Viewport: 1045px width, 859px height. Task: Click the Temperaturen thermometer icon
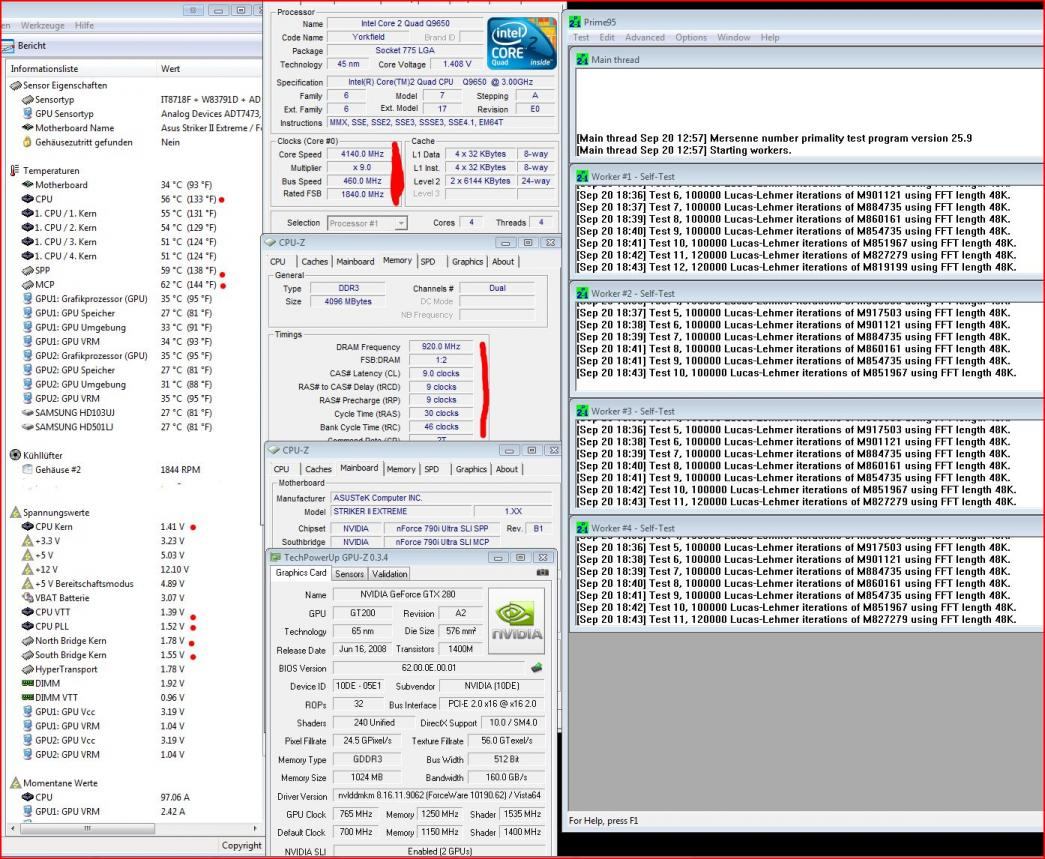(x=15, y=171)
